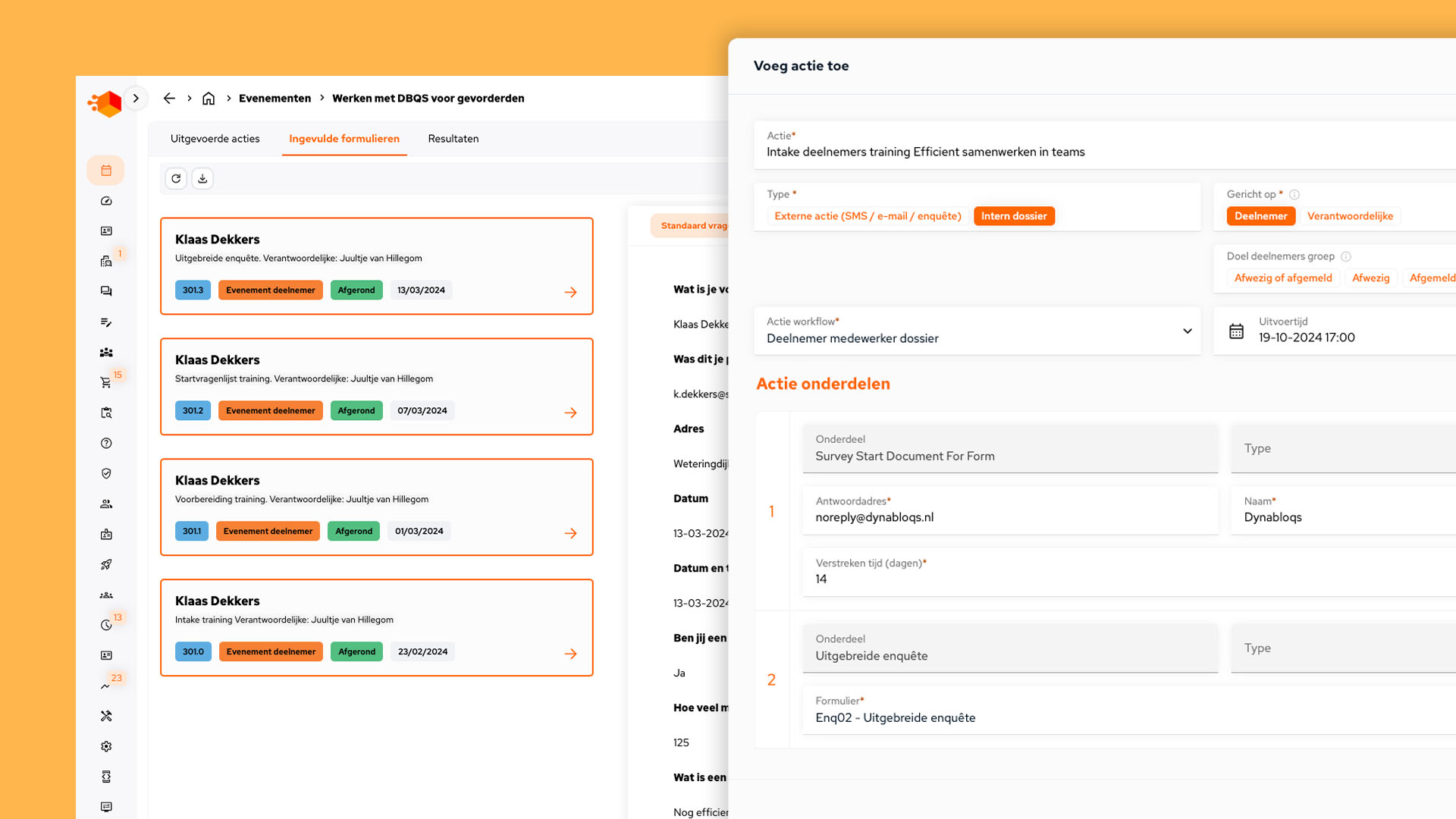1456x819 pixels.
Task: Click the rocket icon in the sidebar
Action: point(106,565)
